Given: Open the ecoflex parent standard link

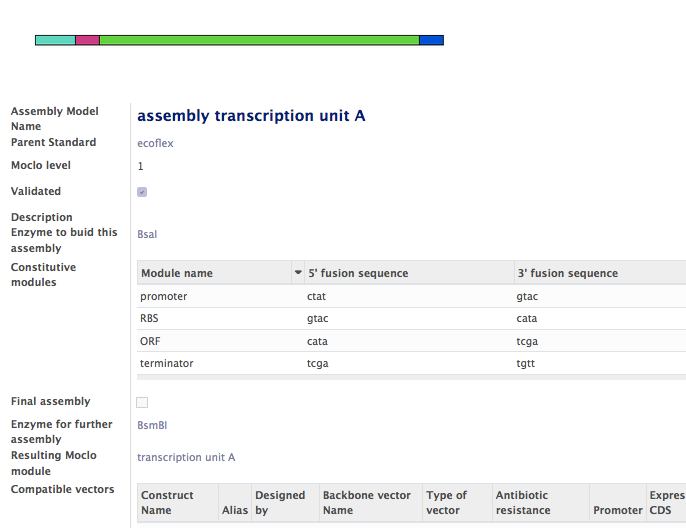Looking at the screenshot, I should (155, 143).
